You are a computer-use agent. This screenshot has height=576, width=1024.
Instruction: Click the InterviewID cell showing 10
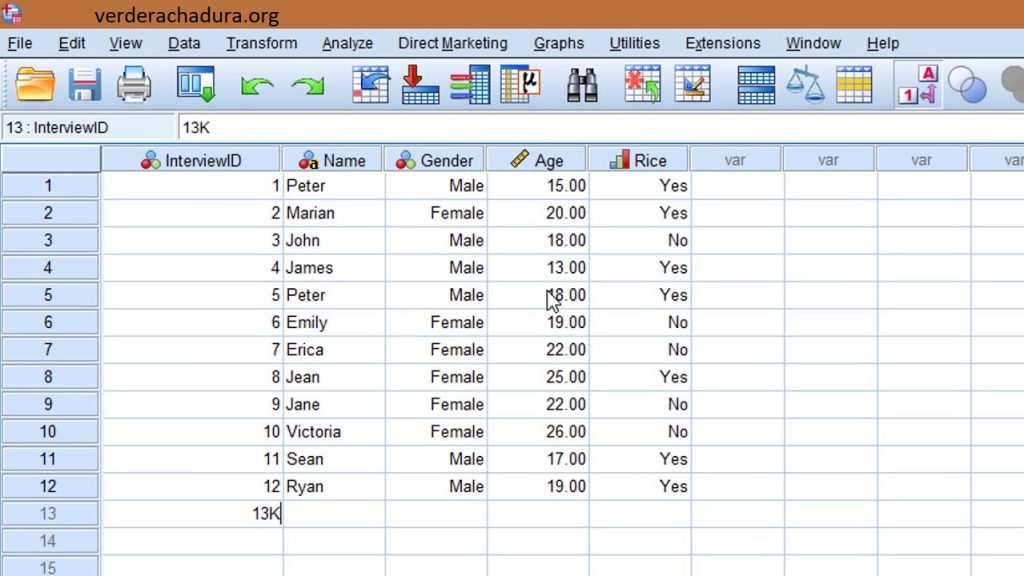click(x=192, y=432)
